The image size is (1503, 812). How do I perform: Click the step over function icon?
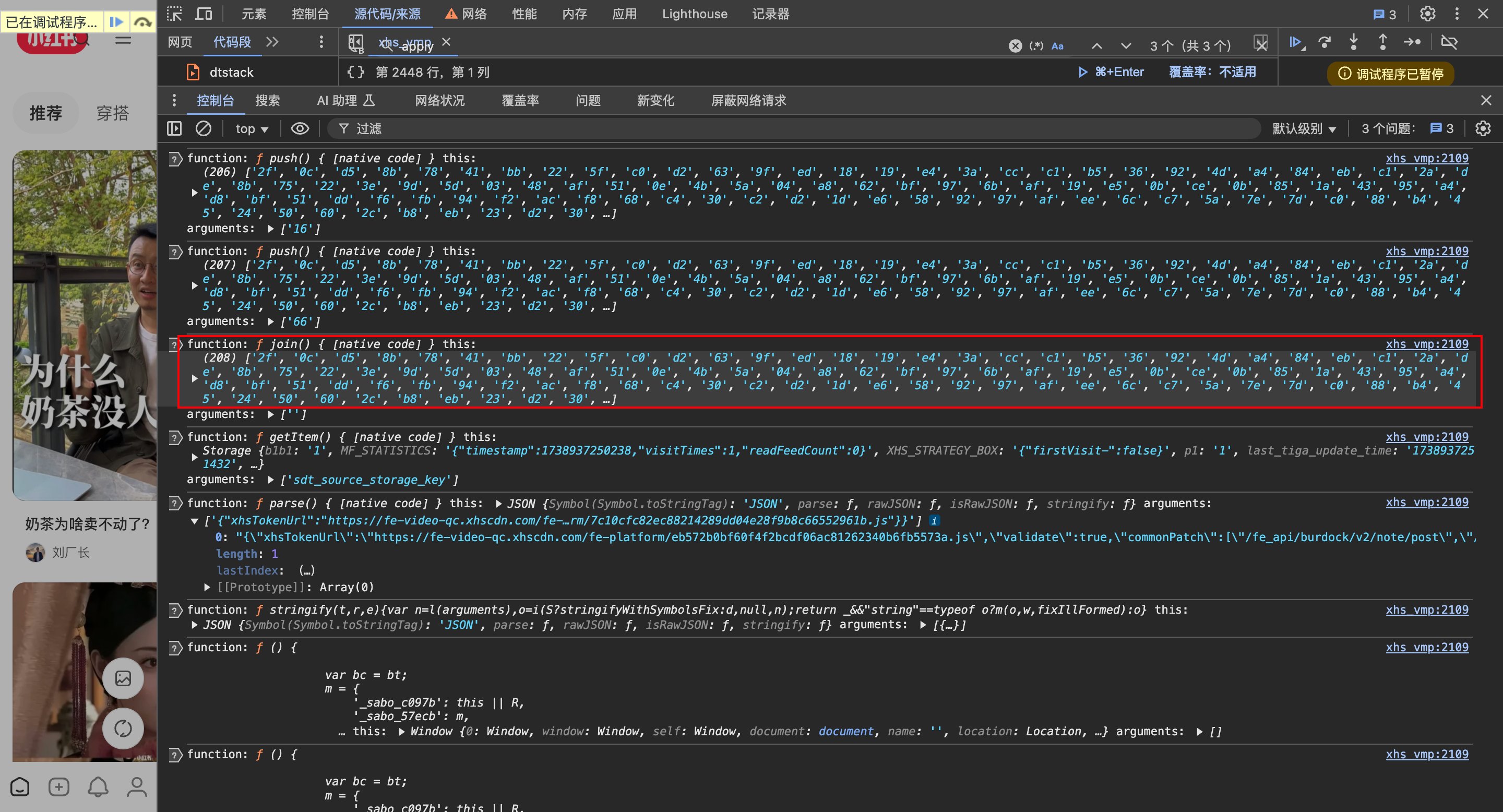1325,42
